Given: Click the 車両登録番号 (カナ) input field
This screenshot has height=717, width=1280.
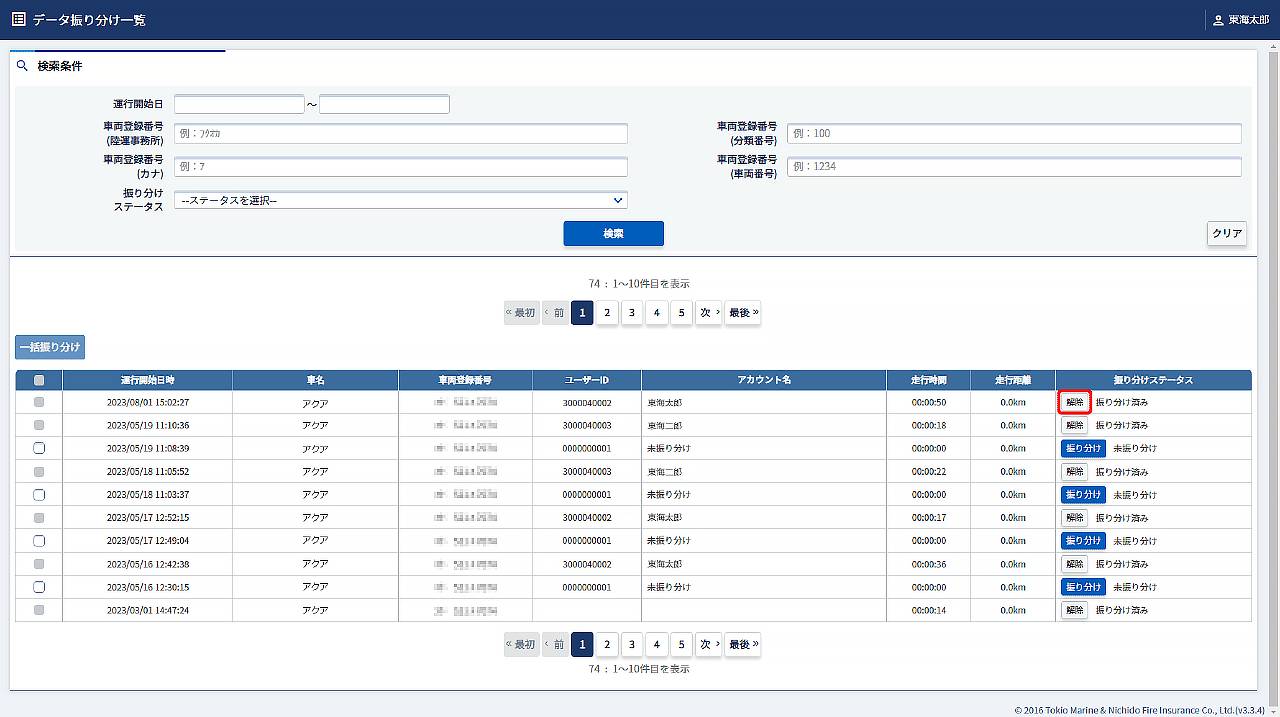Looking at the screenshot, I should [400, 166].
